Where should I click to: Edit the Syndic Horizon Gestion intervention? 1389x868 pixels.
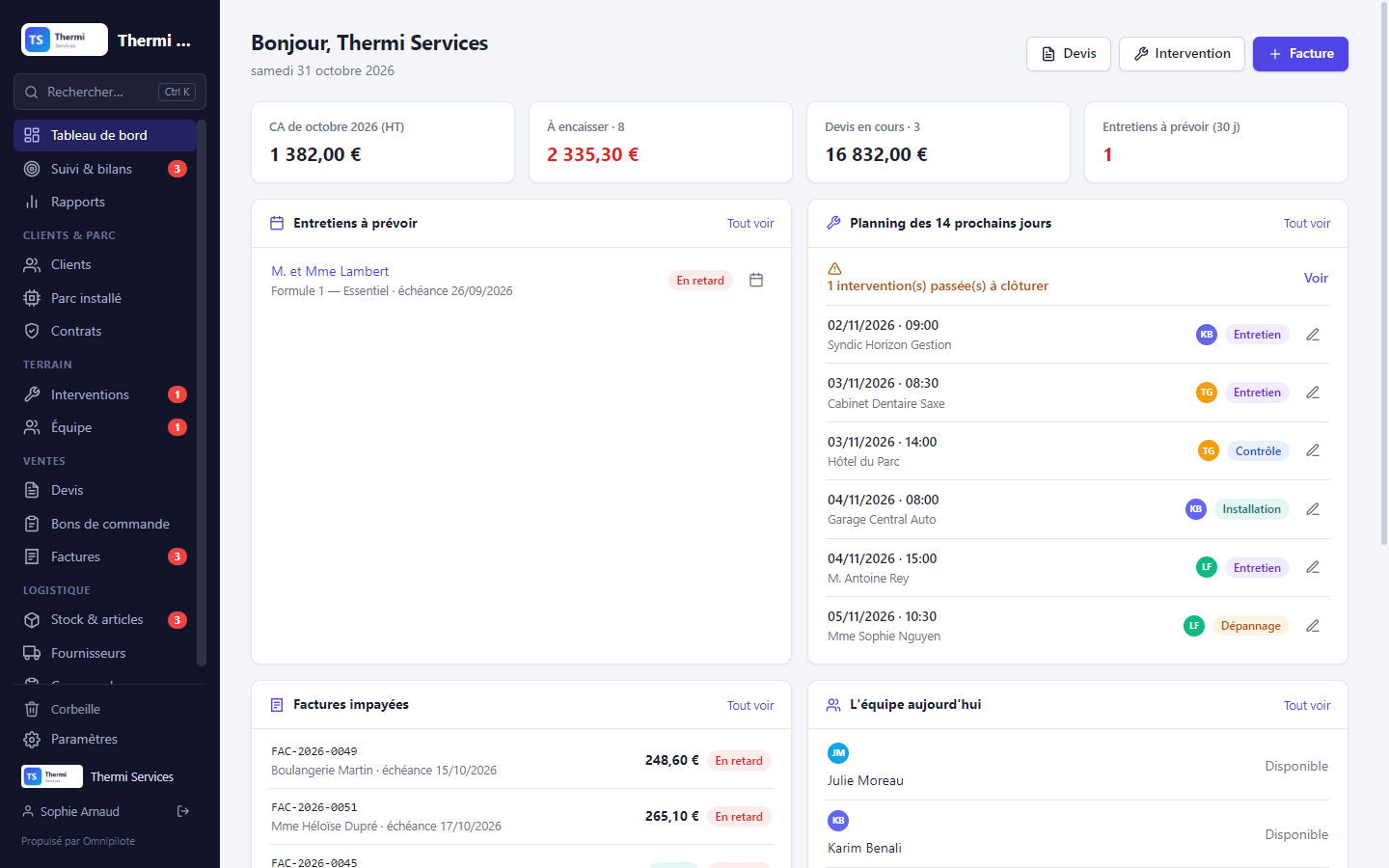[x=1313, y=335]
